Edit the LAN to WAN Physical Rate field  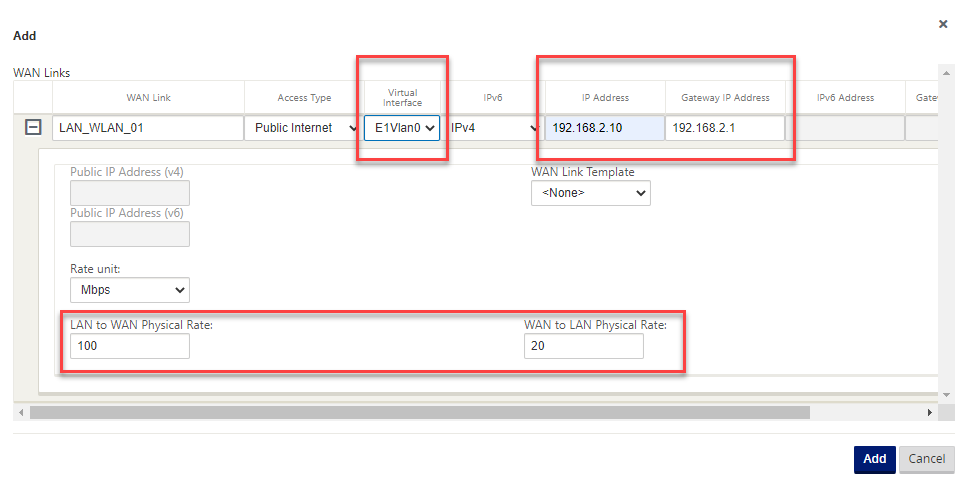[x=129, y=346]
